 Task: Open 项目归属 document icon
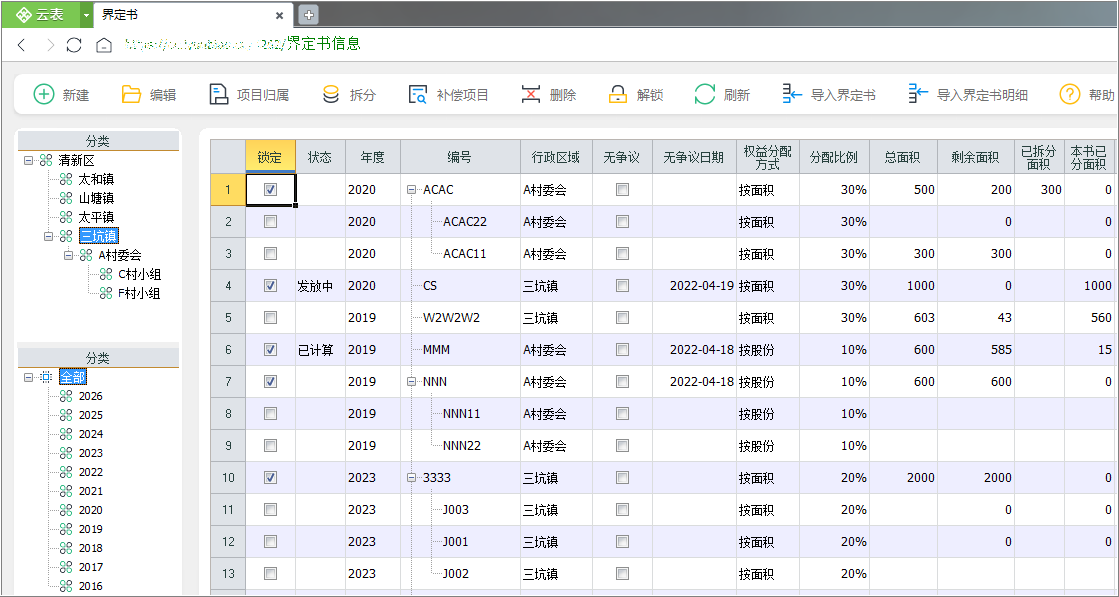pos(218,94)
